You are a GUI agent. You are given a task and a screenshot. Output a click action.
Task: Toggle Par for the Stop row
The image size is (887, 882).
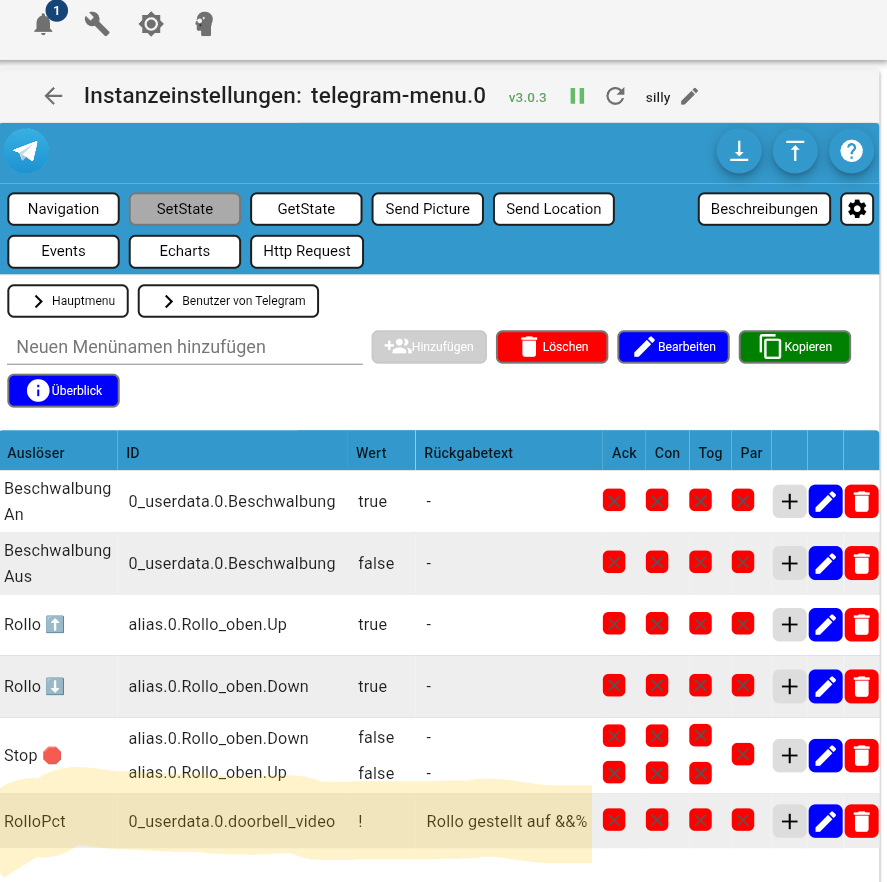(743, 754)
